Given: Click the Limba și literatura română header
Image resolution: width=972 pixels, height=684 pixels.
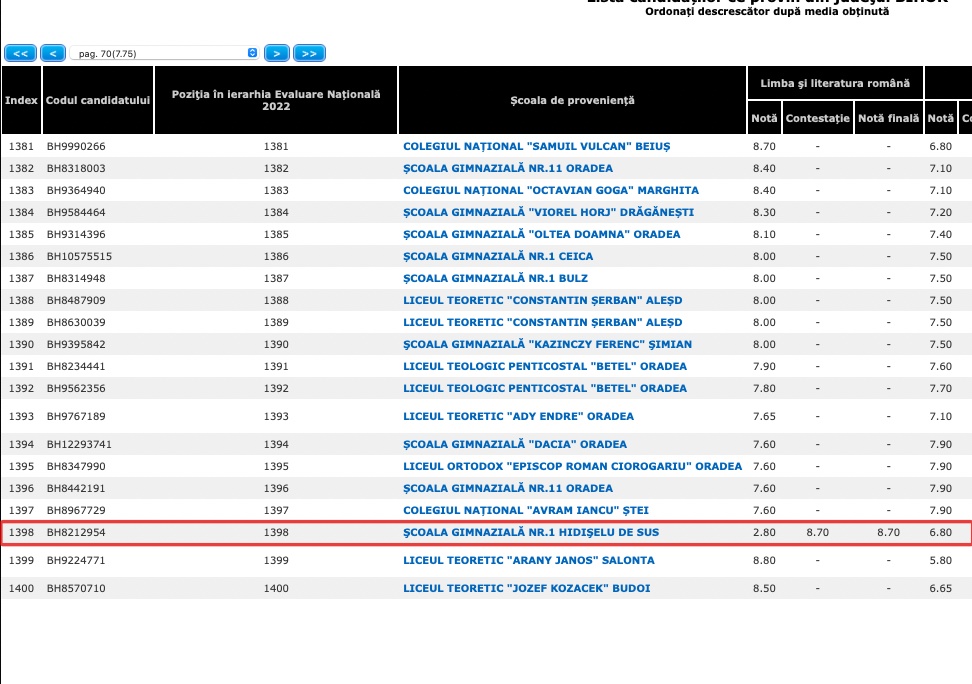Looking at the screenshot, I should pos(835,83).
